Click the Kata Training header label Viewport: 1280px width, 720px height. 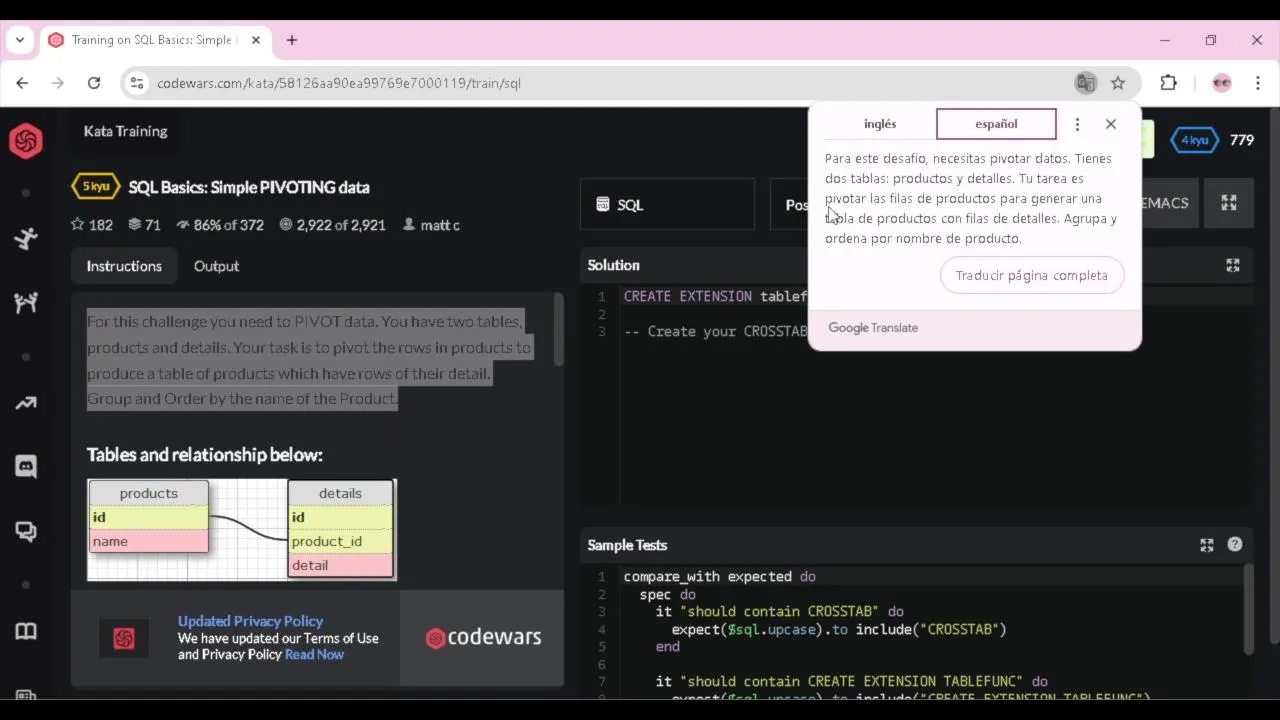125,131
